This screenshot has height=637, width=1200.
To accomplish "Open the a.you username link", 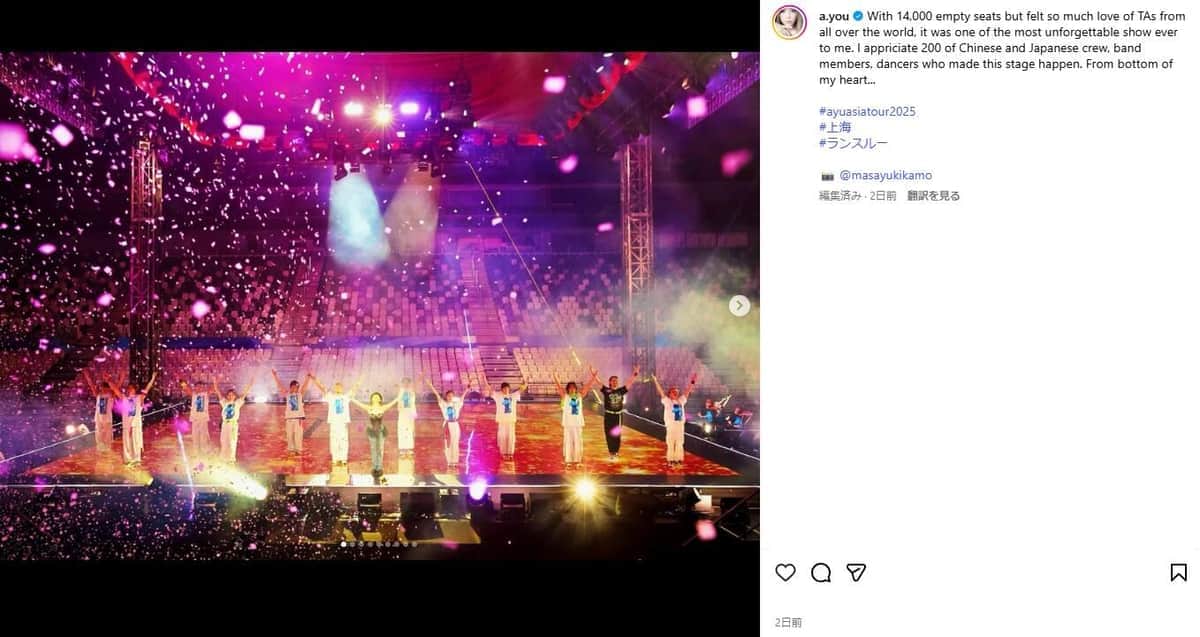I will (834, 16).
